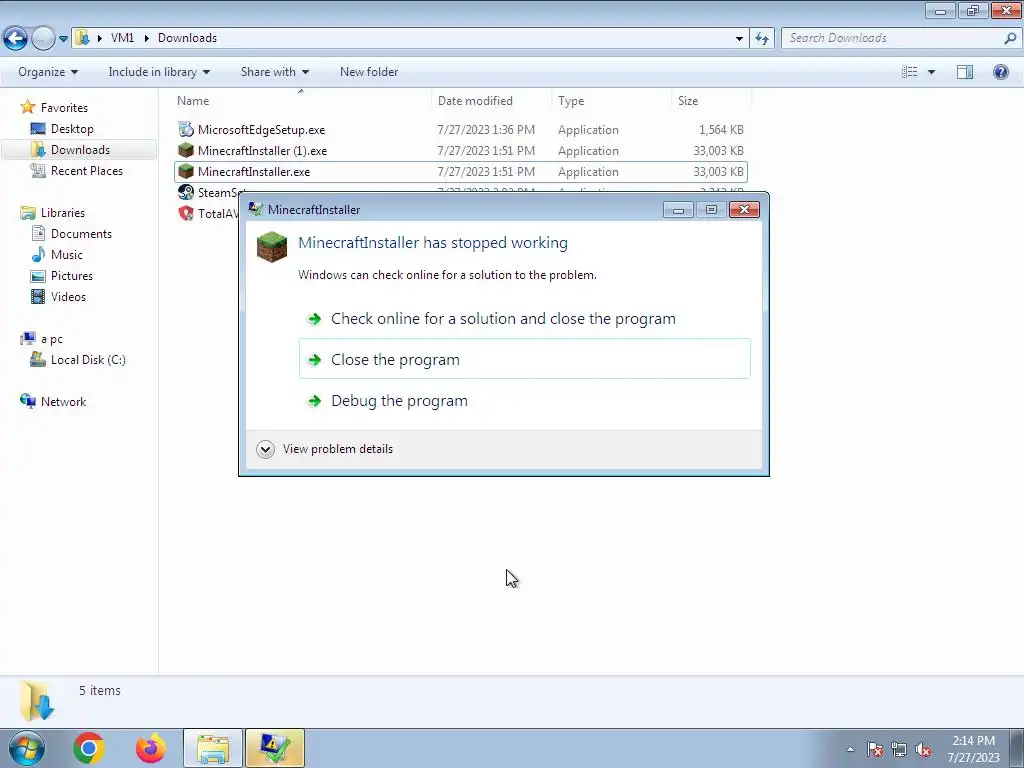
Task: Click the MinecraftInstaller dialog title icon
Action: pyautogui.click(x=256, y=209)
